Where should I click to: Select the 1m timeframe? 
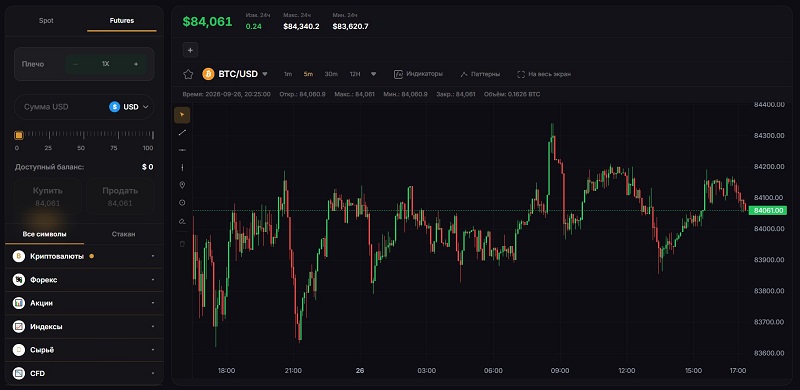[x=288, y=74]
